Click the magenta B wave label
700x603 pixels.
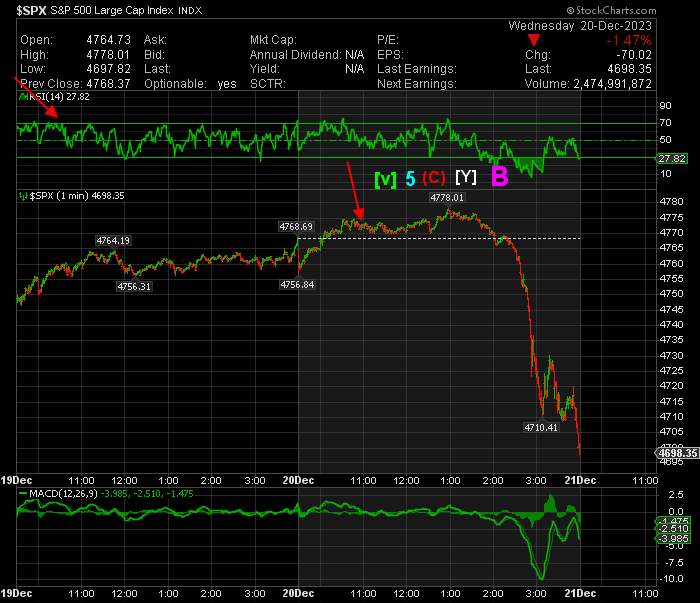pos(500,176)
